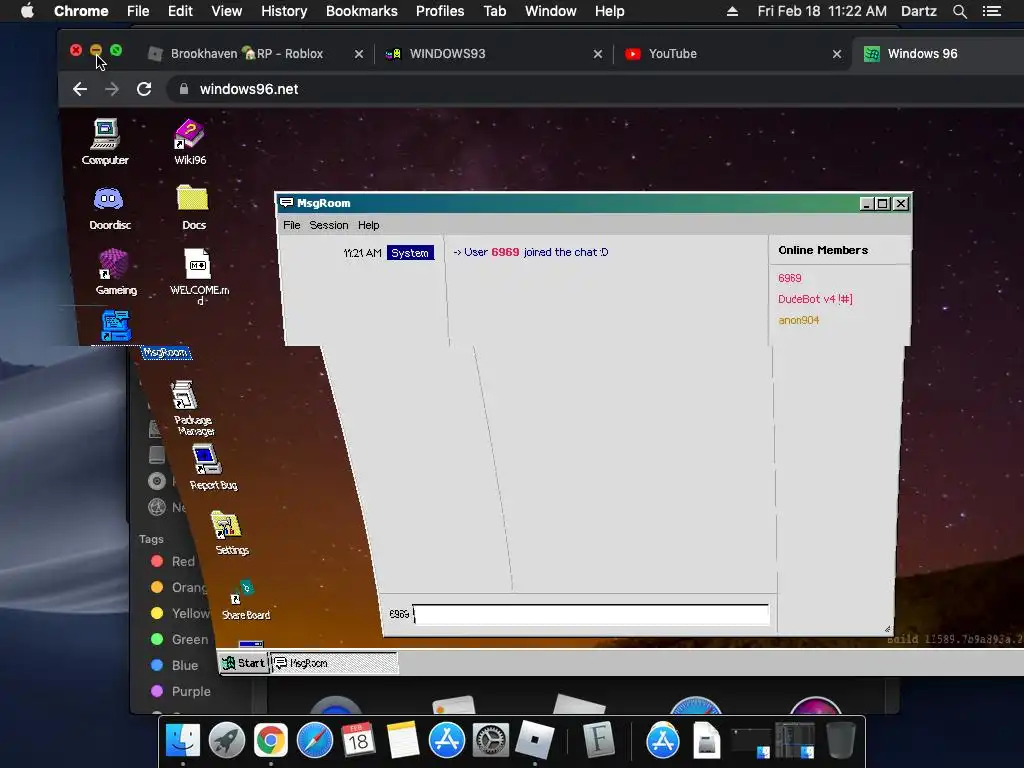Select the Purple tag in Finder
Viewport: 1024px width, 768px height.
click(x=181, y=691)
